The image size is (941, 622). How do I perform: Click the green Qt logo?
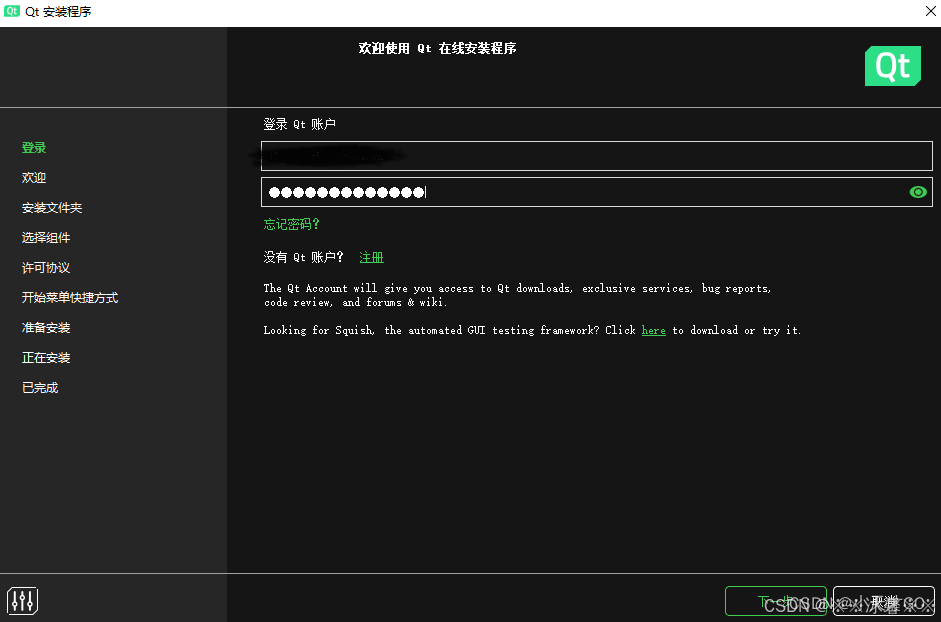pos(892,66)
